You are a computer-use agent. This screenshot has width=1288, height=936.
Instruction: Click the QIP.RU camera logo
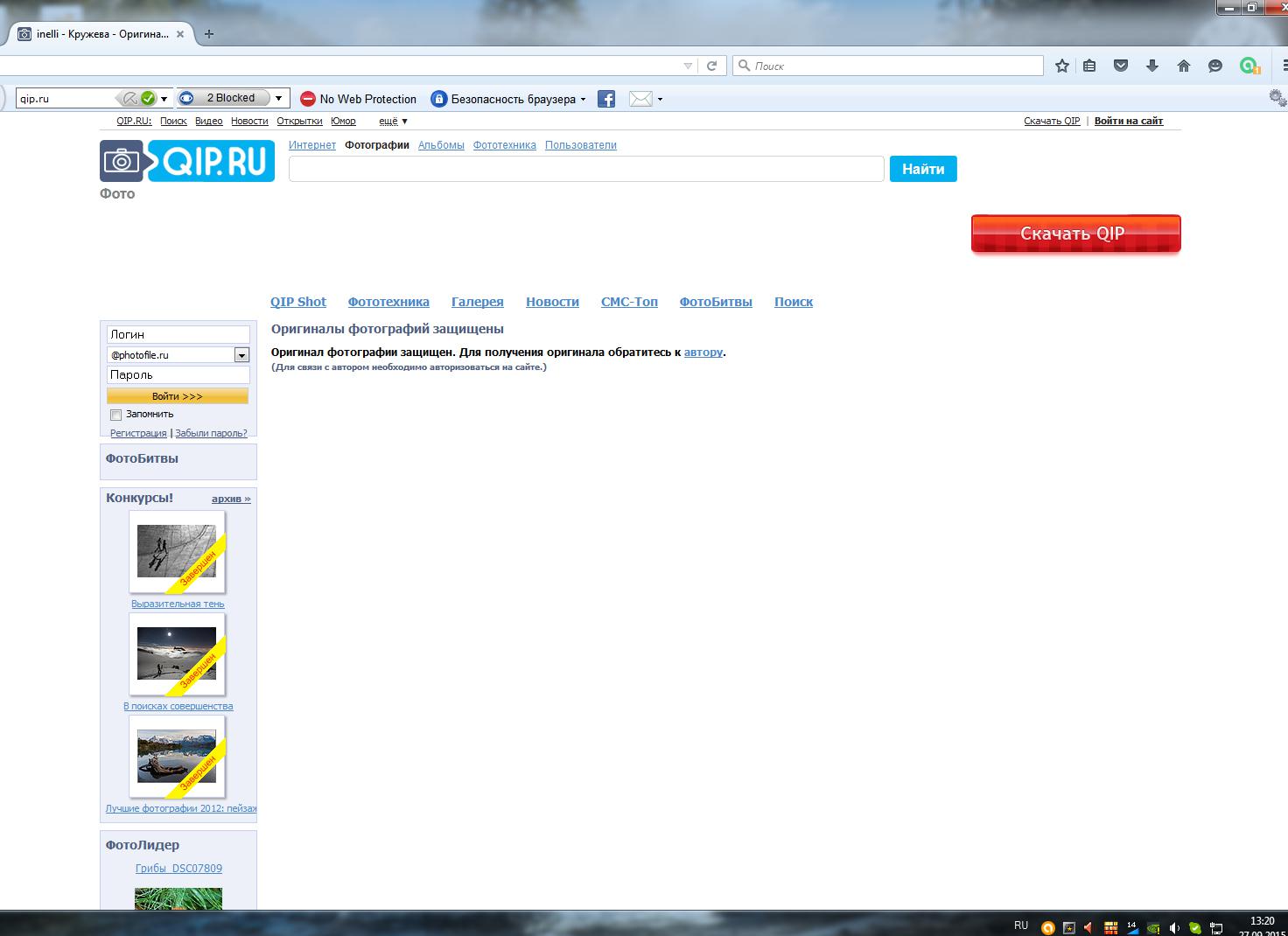pos(187,161)
